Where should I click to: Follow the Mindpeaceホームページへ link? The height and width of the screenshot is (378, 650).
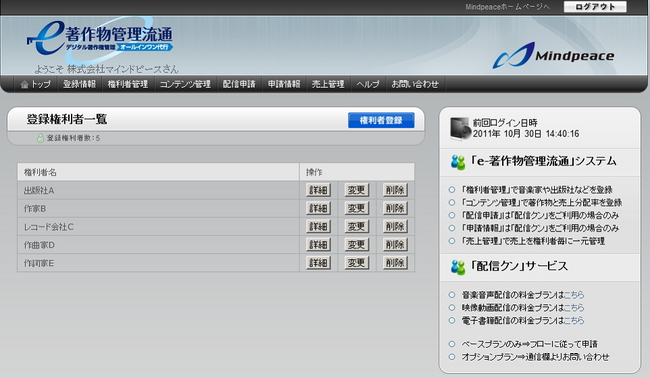[x=507, y=7]
